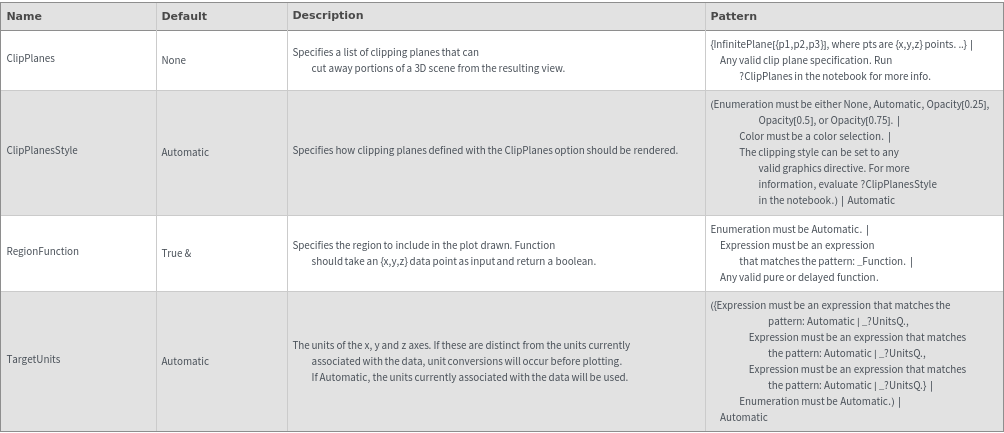The image size is (1004, 433).
Task: Click the ClipPlanesStyle rendering description text
Action: tap(485, 151)
